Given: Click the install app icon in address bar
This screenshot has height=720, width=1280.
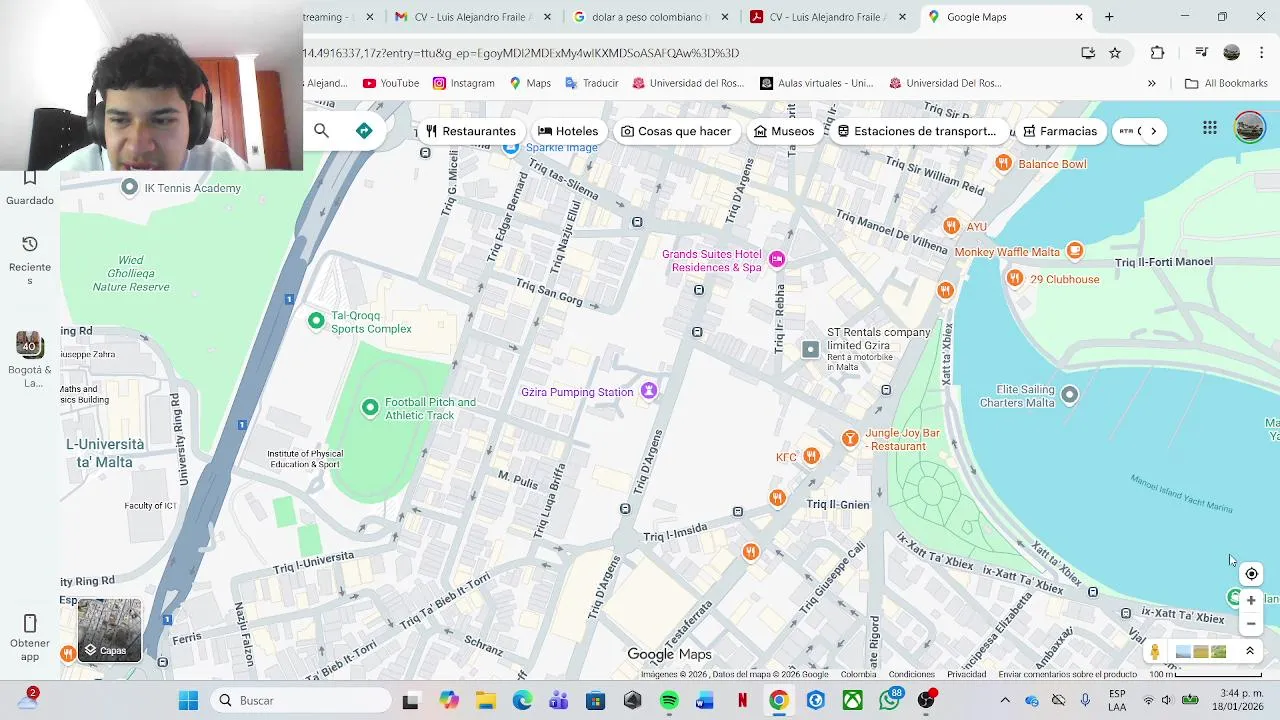Looking at the screenshot, I should (x=1088, y=53).
